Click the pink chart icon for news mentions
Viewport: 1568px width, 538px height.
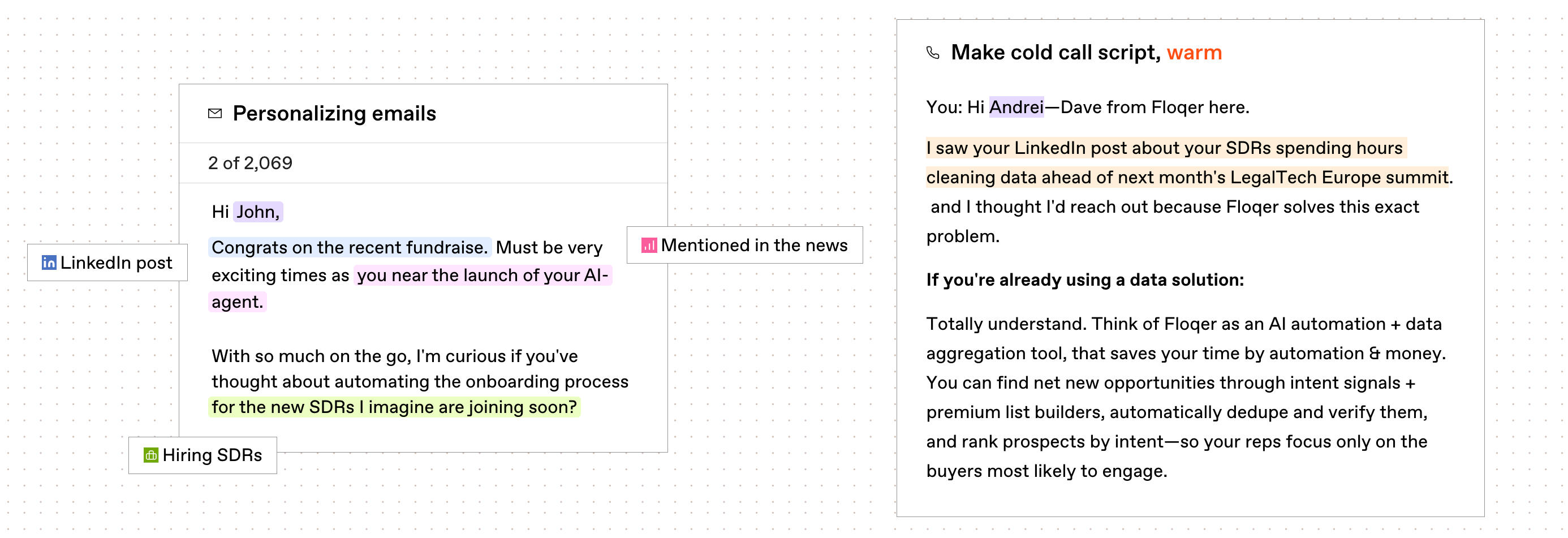click(649, 246)
